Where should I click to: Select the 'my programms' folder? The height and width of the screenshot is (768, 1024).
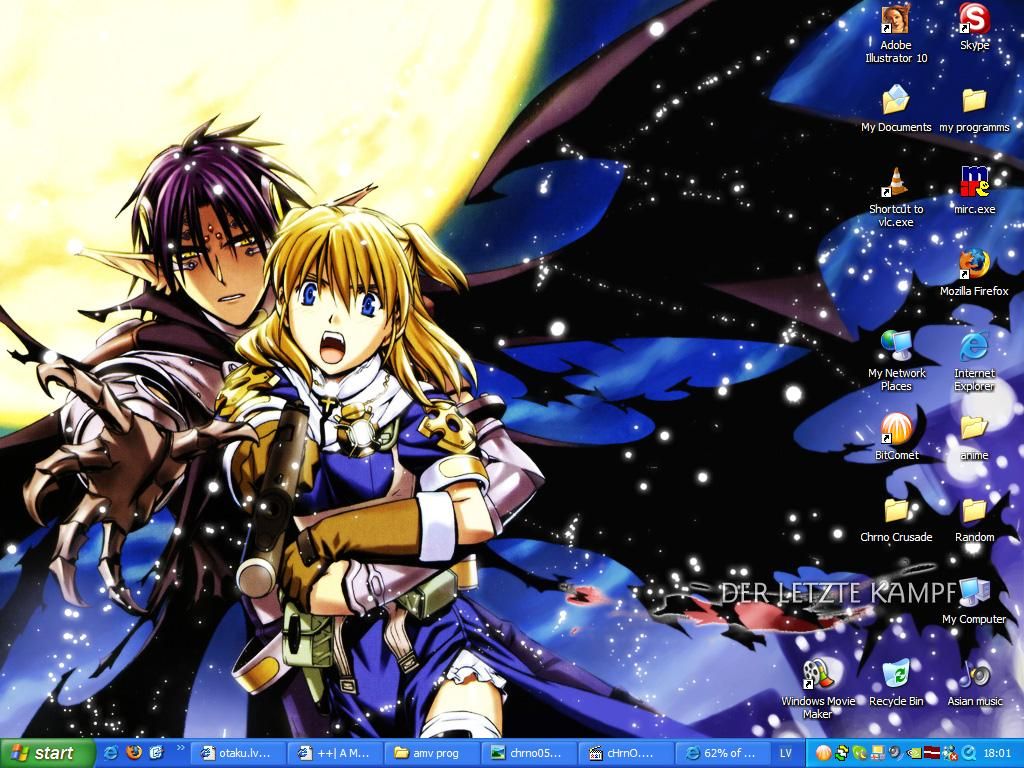coord(974,109)
